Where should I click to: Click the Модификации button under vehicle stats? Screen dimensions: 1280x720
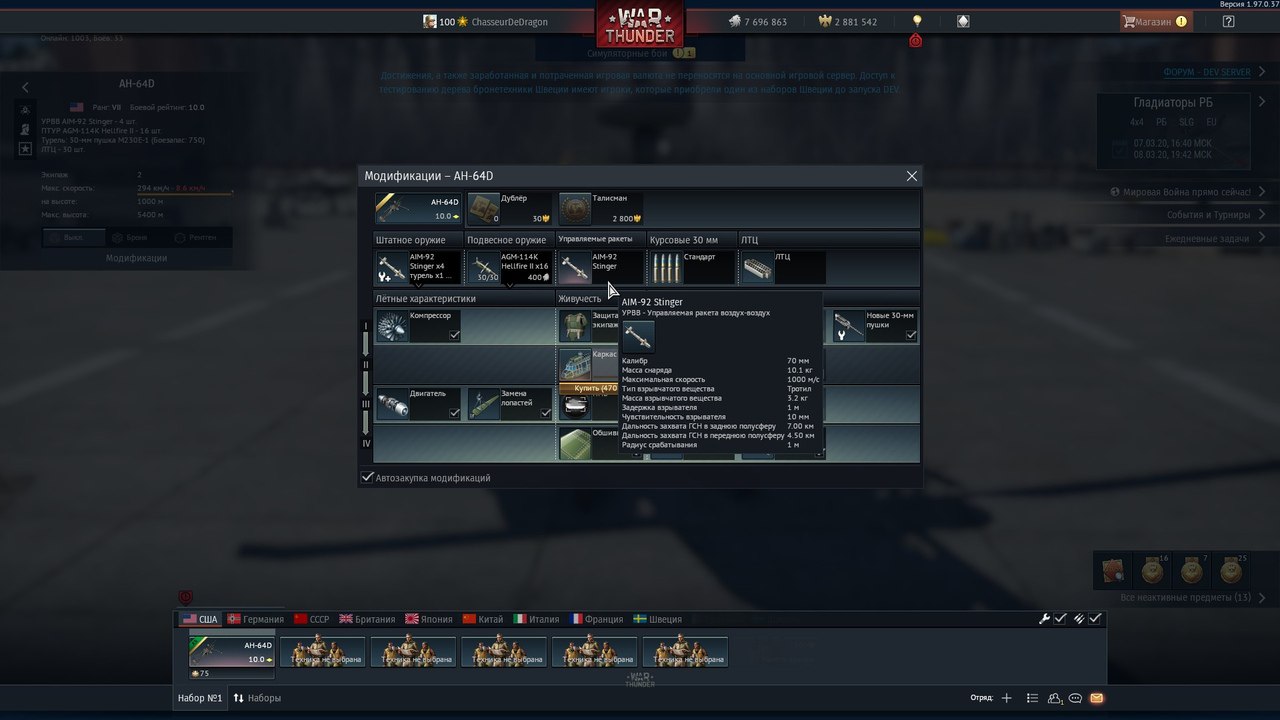(x=136, y=258)
